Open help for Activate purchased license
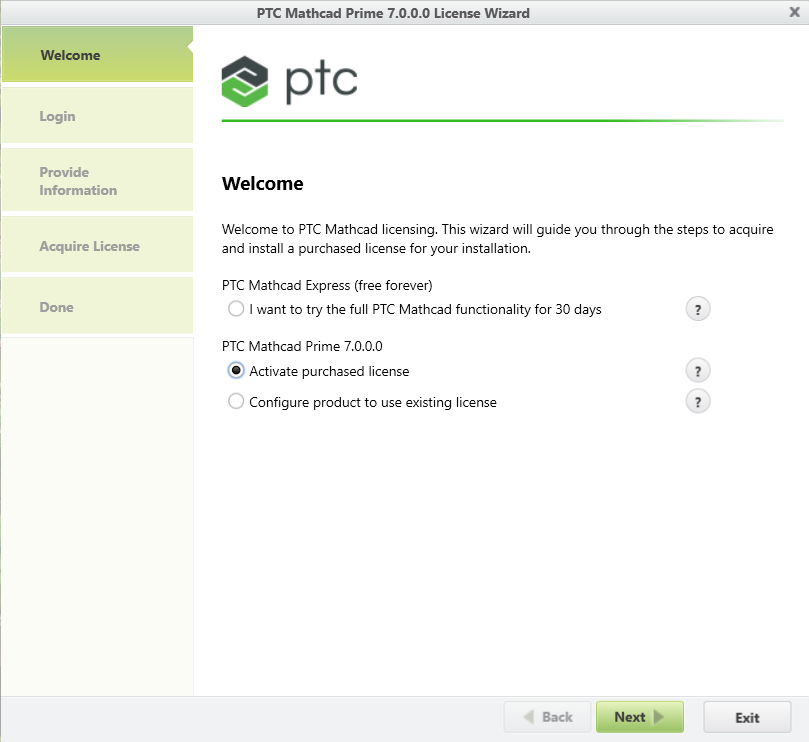809x742 pixels. click(x=697, y=371)
